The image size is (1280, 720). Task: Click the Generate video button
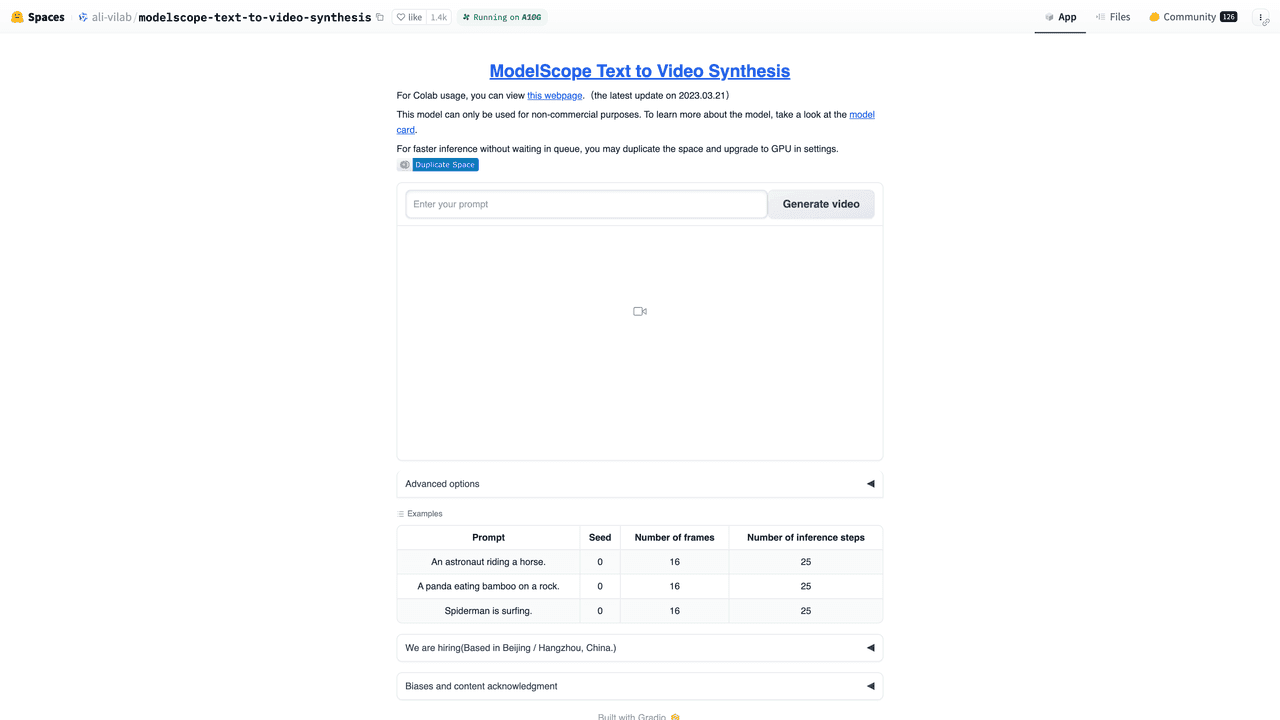(x=821, y=204)
